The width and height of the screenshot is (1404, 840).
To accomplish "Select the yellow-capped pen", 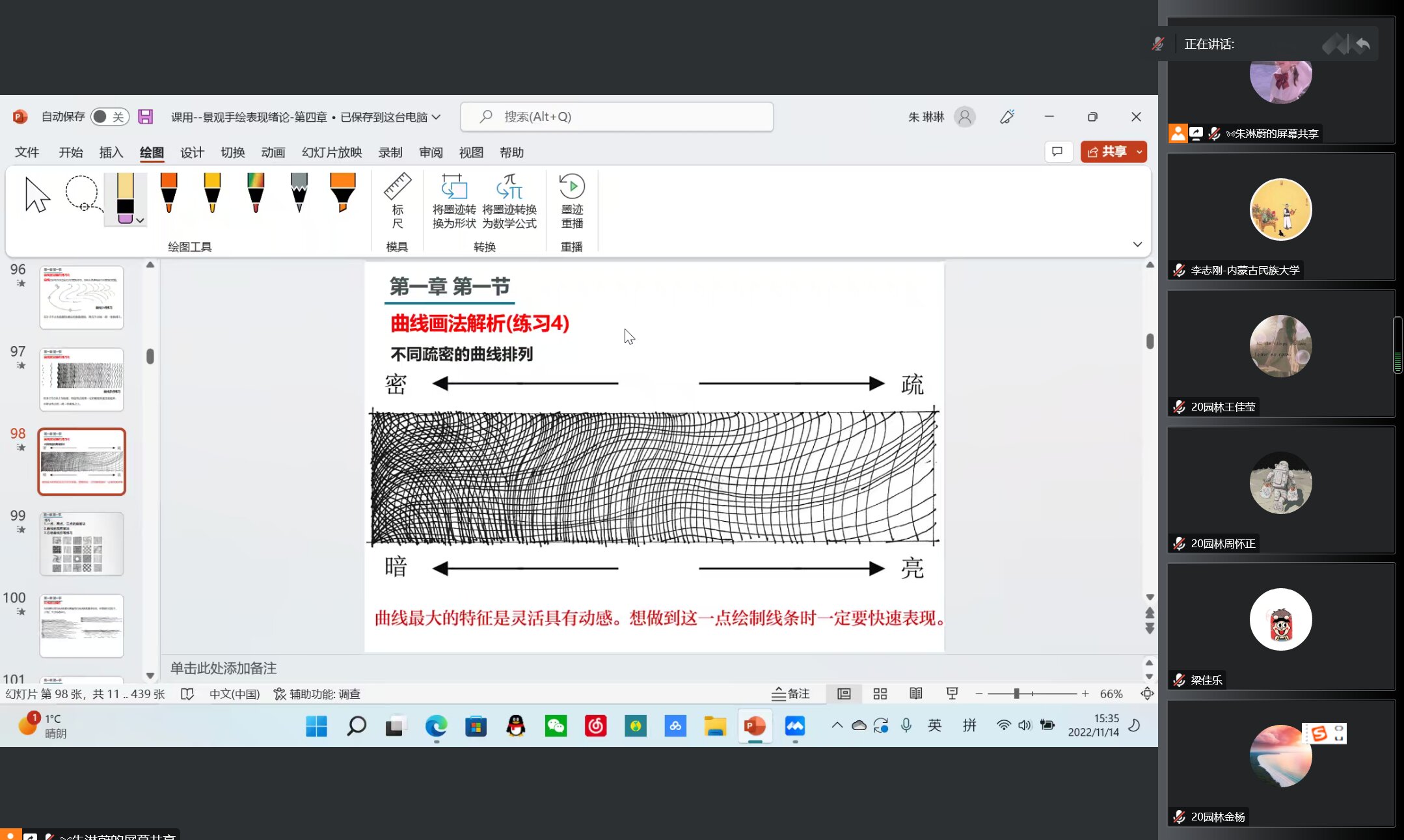I will coord(212,193).
